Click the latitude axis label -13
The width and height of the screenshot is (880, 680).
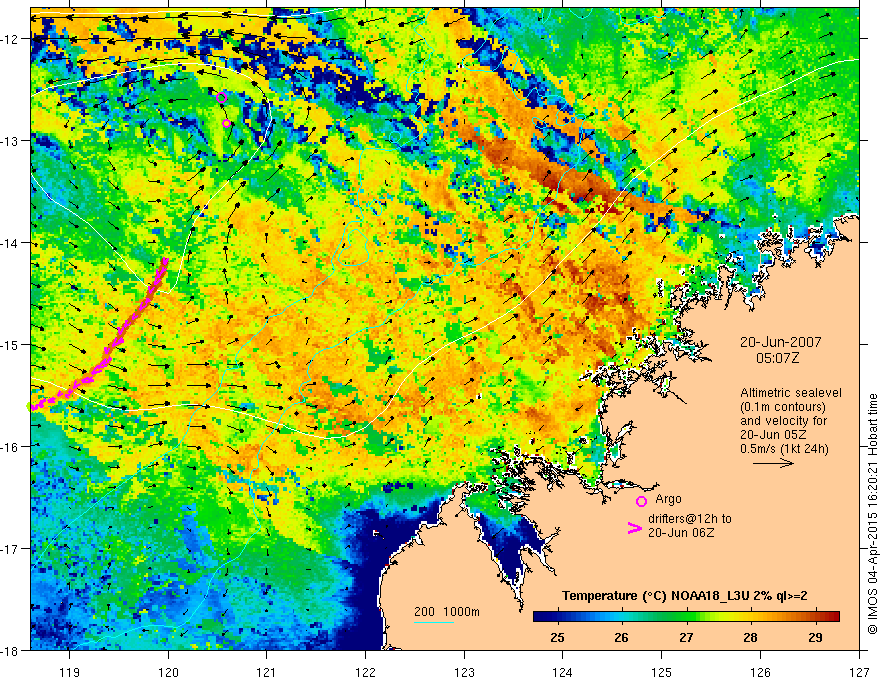click(x=10, y=140)
